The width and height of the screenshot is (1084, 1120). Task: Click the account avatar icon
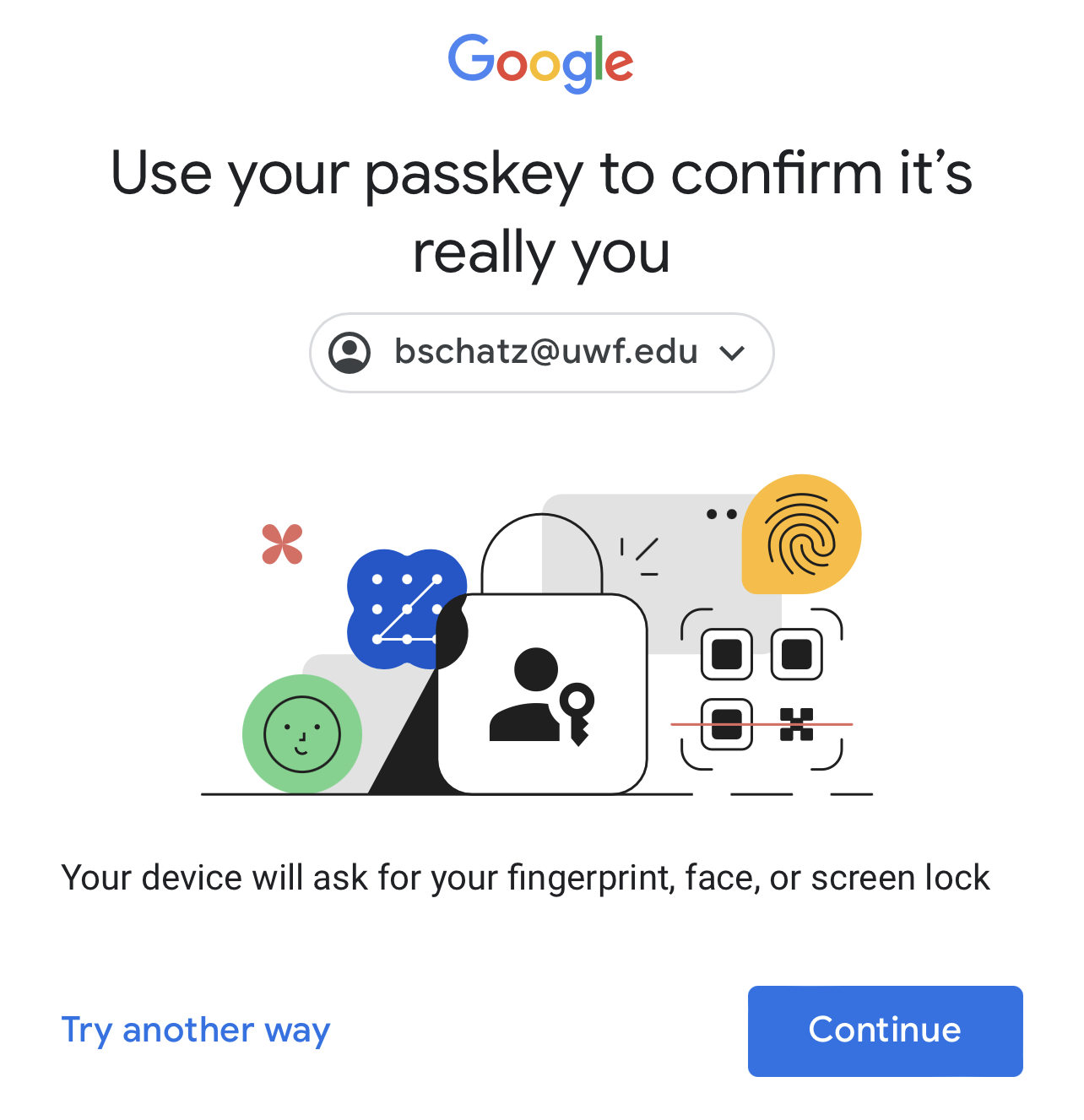click(x=350, y=353)
